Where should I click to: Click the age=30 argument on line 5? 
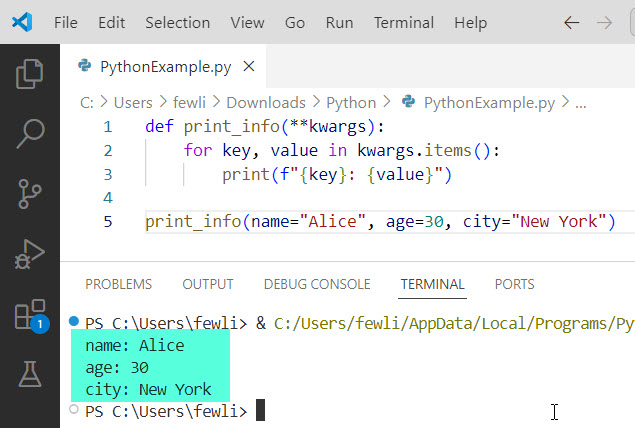coord(415,222)
